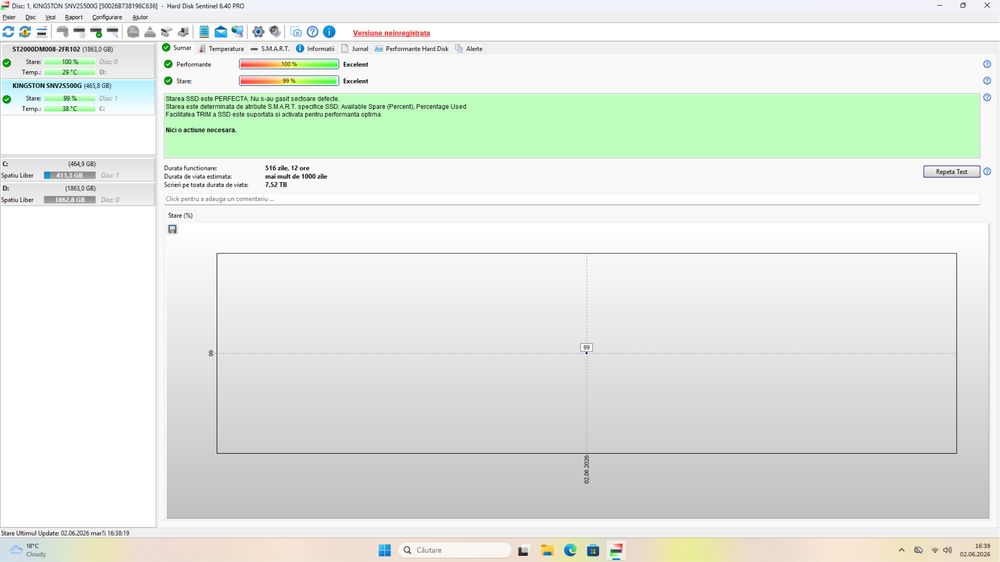
Task: Click the gray dome surface test toolbar icon
Action: 133,32
